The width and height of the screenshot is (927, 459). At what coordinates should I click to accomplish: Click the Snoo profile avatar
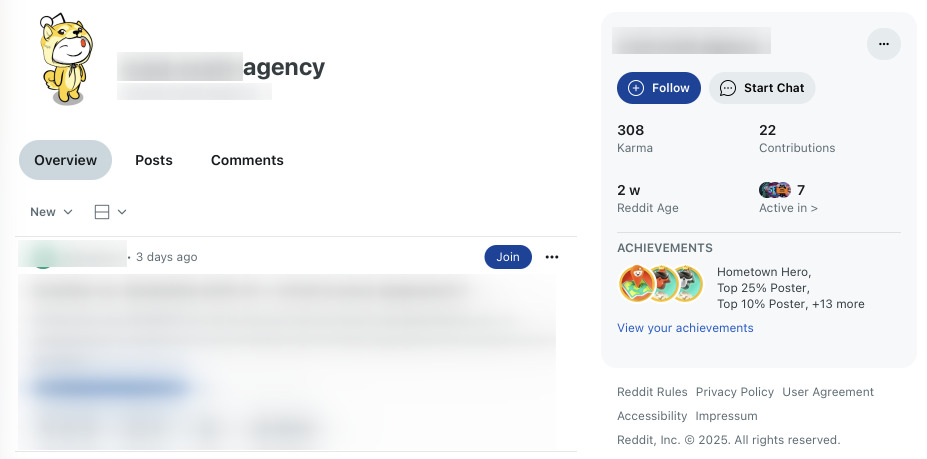[63, 59]
